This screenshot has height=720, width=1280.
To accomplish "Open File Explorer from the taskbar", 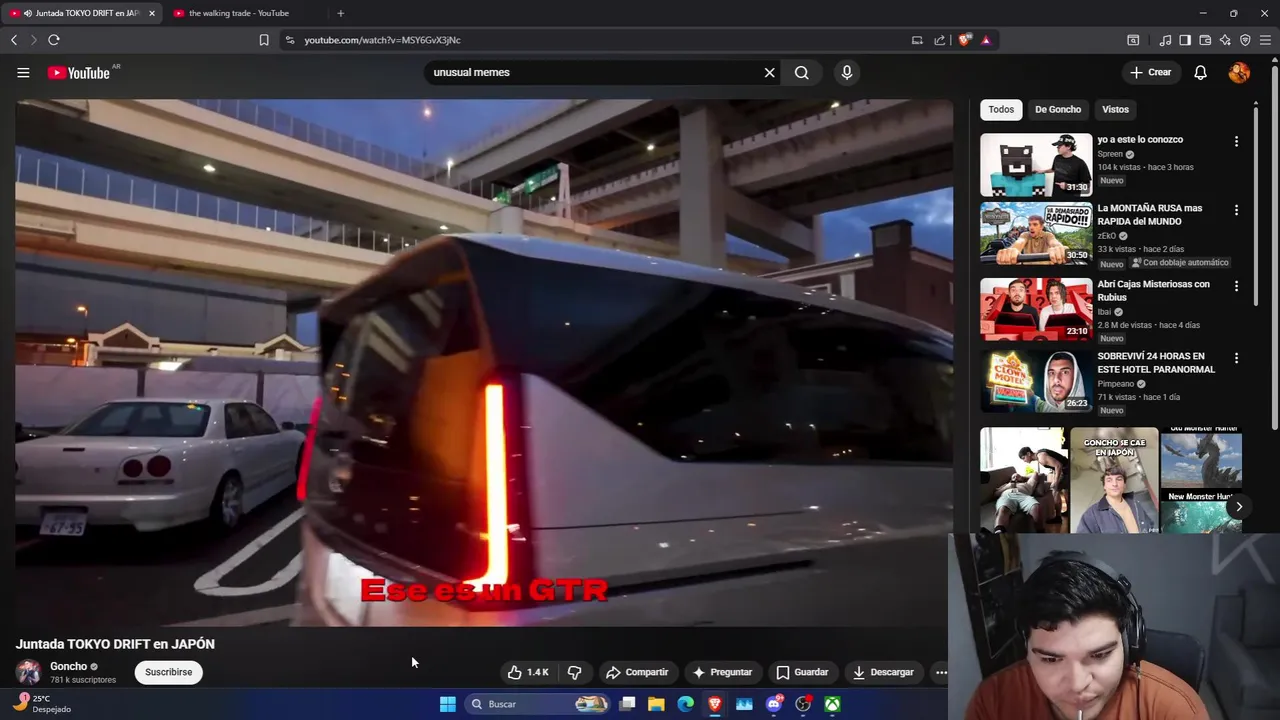I will coord(656,704).
